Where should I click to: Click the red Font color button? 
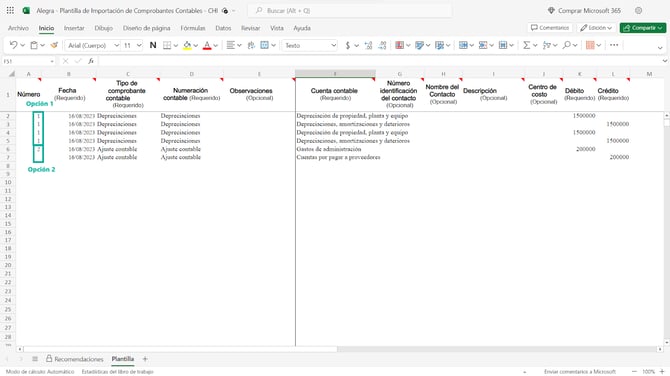point(207,45)
